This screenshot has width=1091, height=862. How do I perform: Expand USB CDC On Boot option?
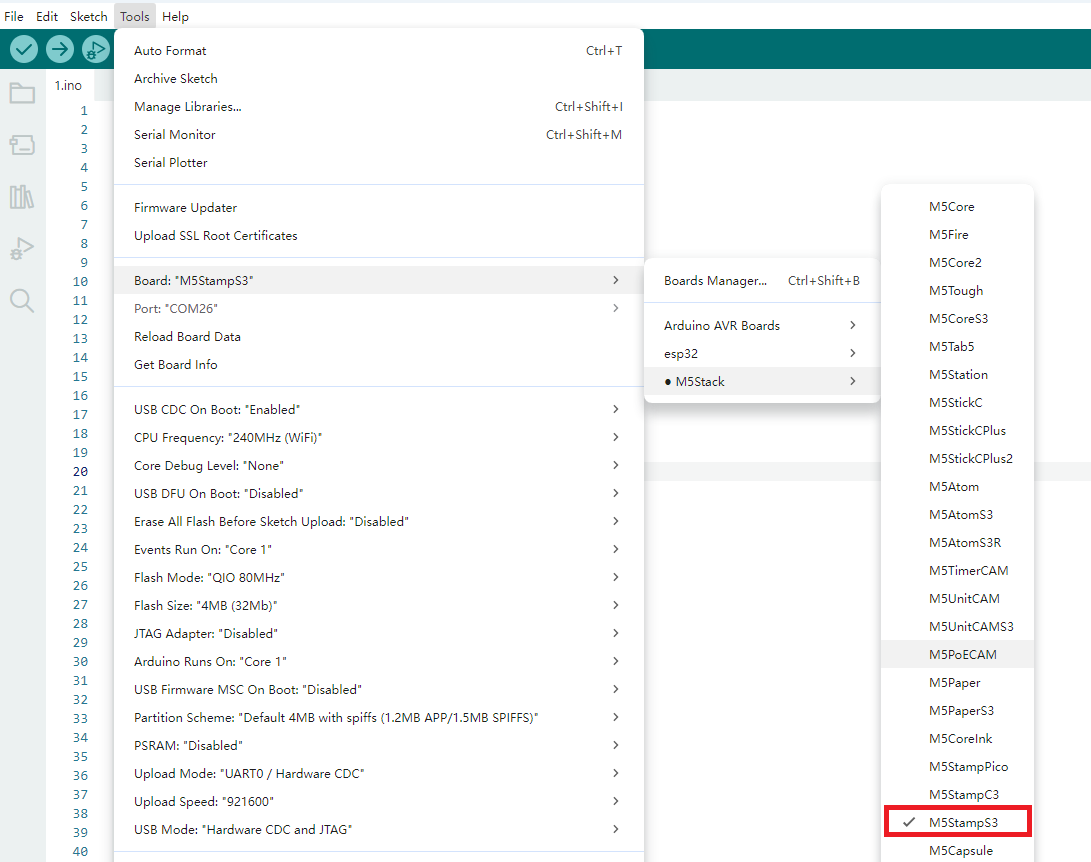tap(379, 409)
